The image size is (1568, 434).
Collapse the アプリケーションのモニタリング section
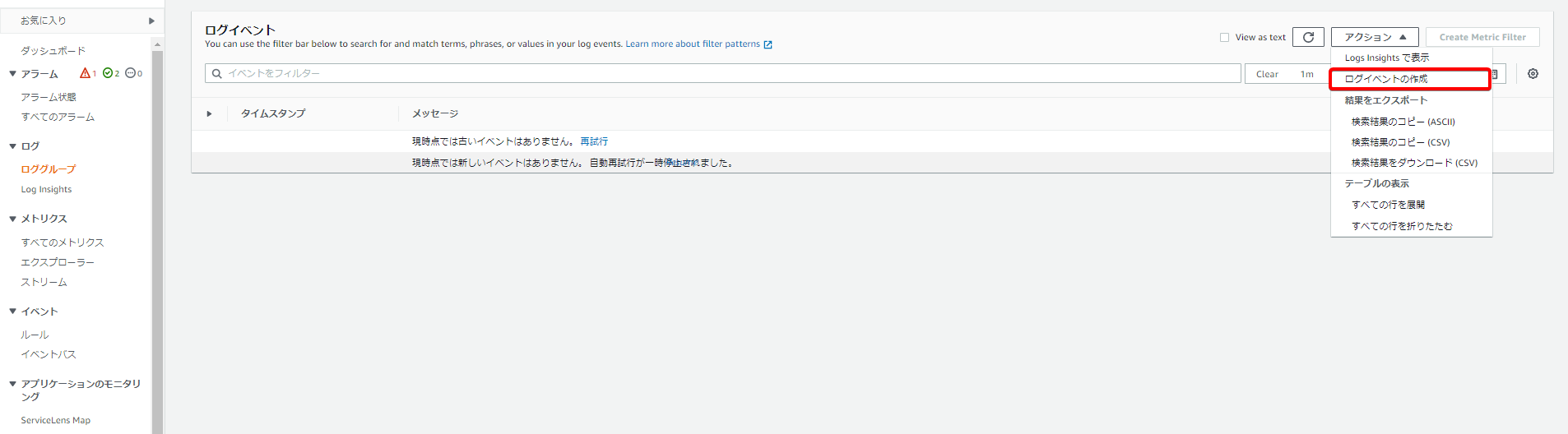[x=13, y=384]
